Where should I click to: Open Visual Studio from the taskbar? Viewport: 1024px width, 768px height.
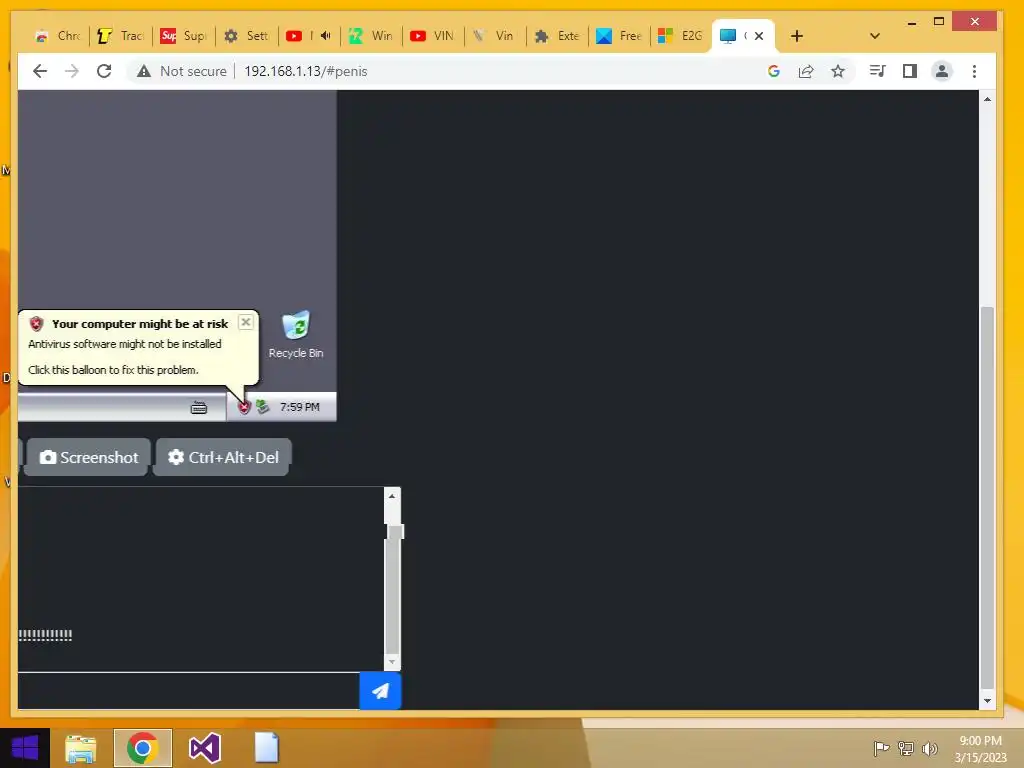tap(204, 748)
